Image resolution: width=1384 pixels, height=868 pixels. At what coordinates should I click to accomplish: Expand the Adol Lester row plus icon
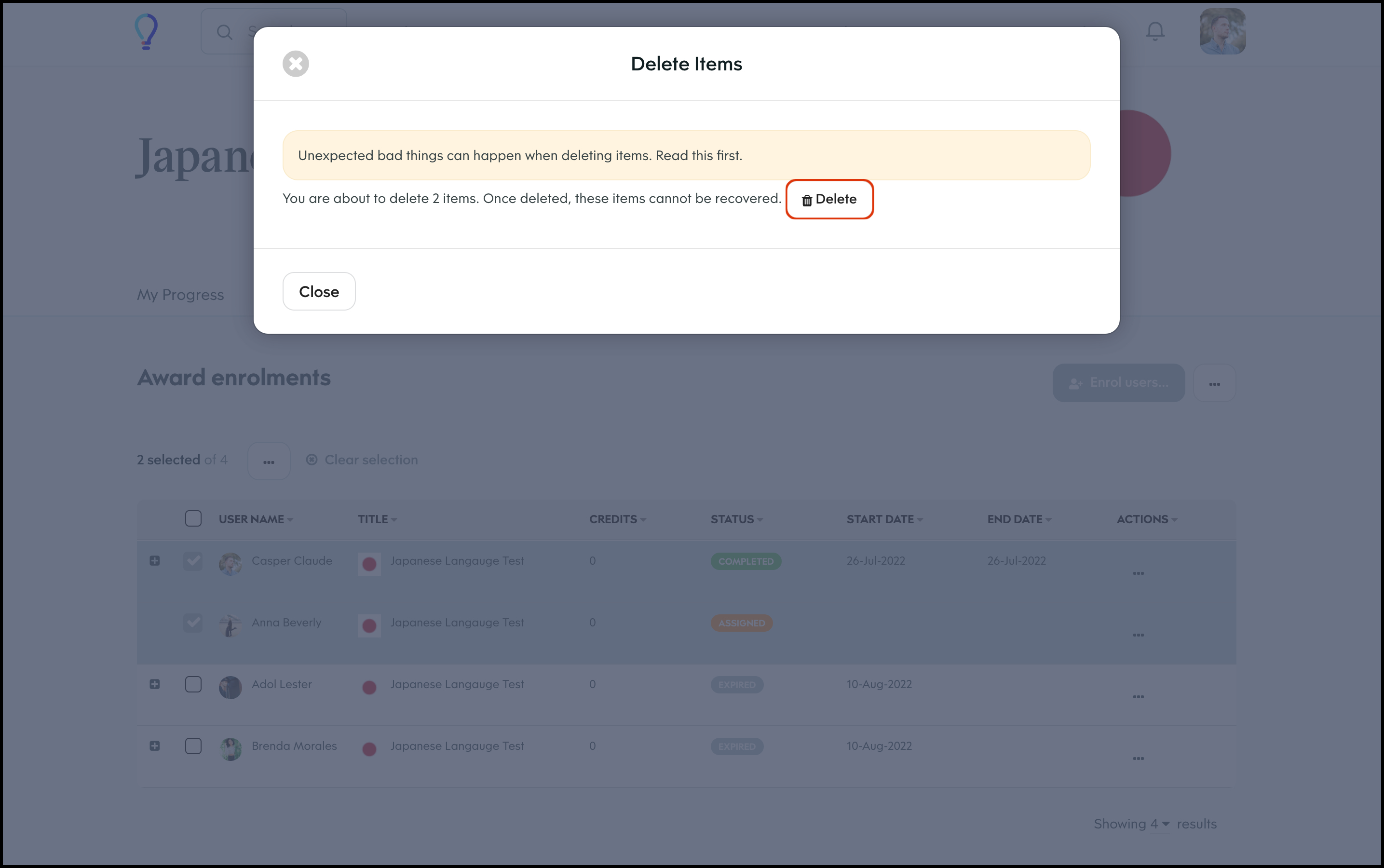[154, 684]
